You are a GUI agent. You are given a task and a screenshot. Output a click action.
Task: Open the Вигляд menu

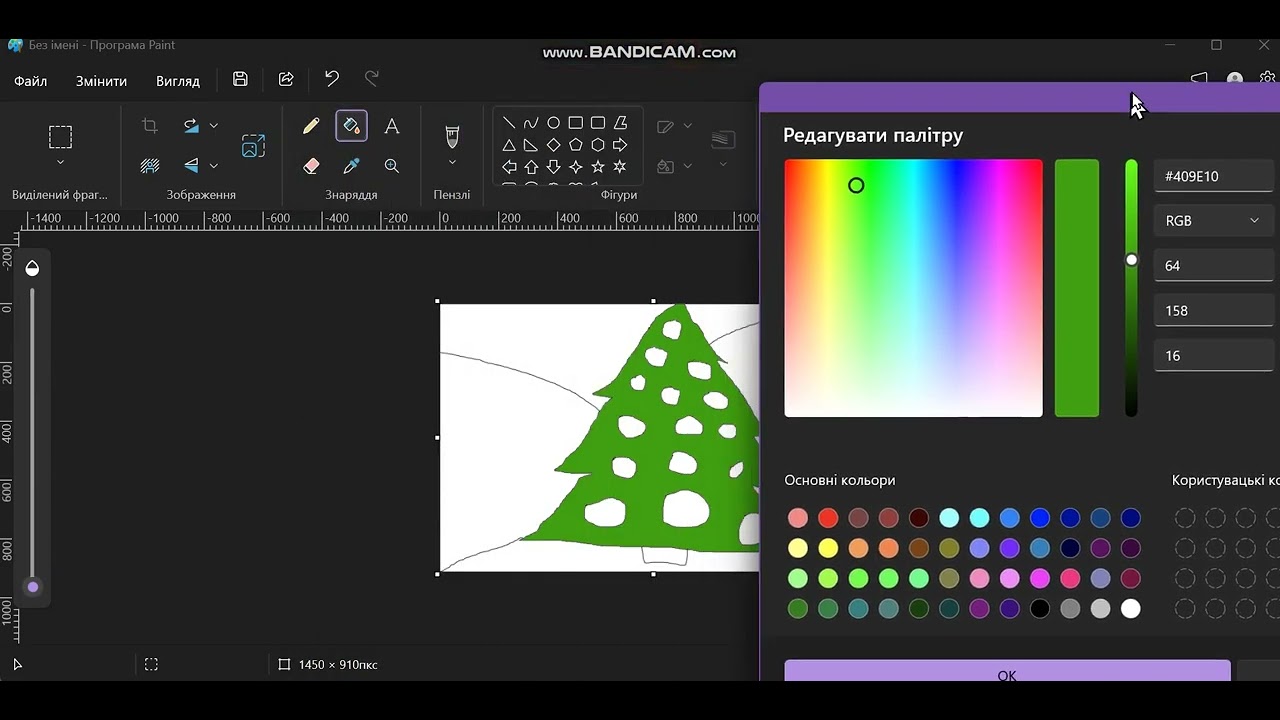(178, 81)
